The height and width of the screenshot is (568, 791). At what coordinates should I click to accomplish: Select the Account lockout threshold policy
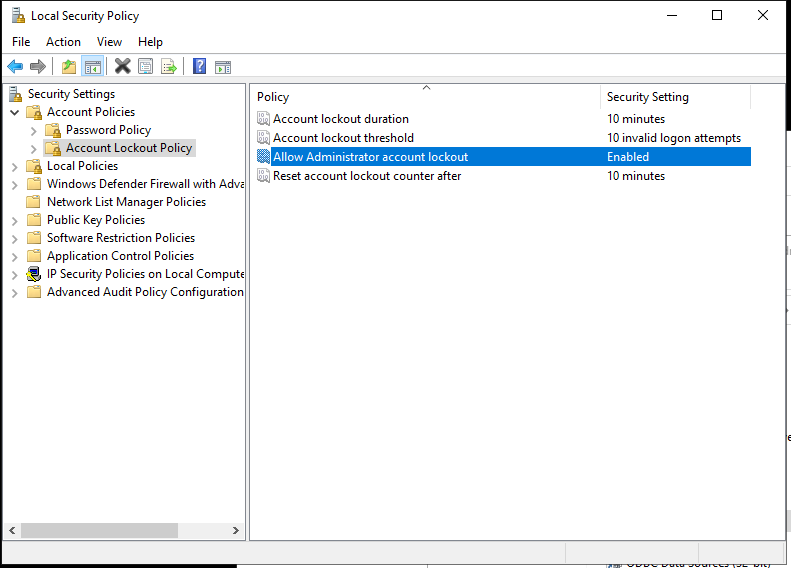click(x=343, y=138)
